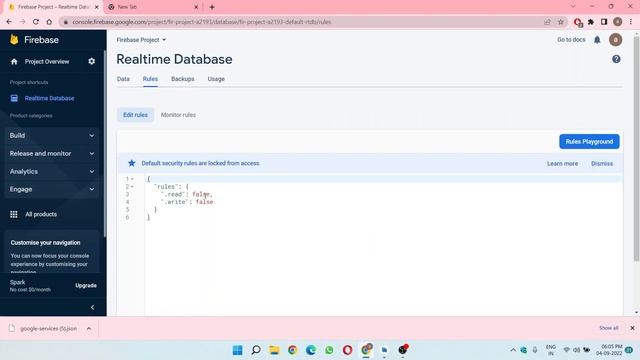640x360 pixels.
Task: Click the page vertical scrollbar
Action: pyautogui.click(x=636, y=149)
